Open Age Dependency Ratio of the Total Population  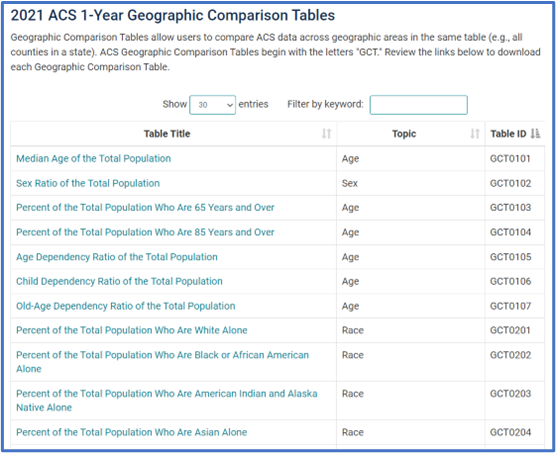(x=117, y=257)
